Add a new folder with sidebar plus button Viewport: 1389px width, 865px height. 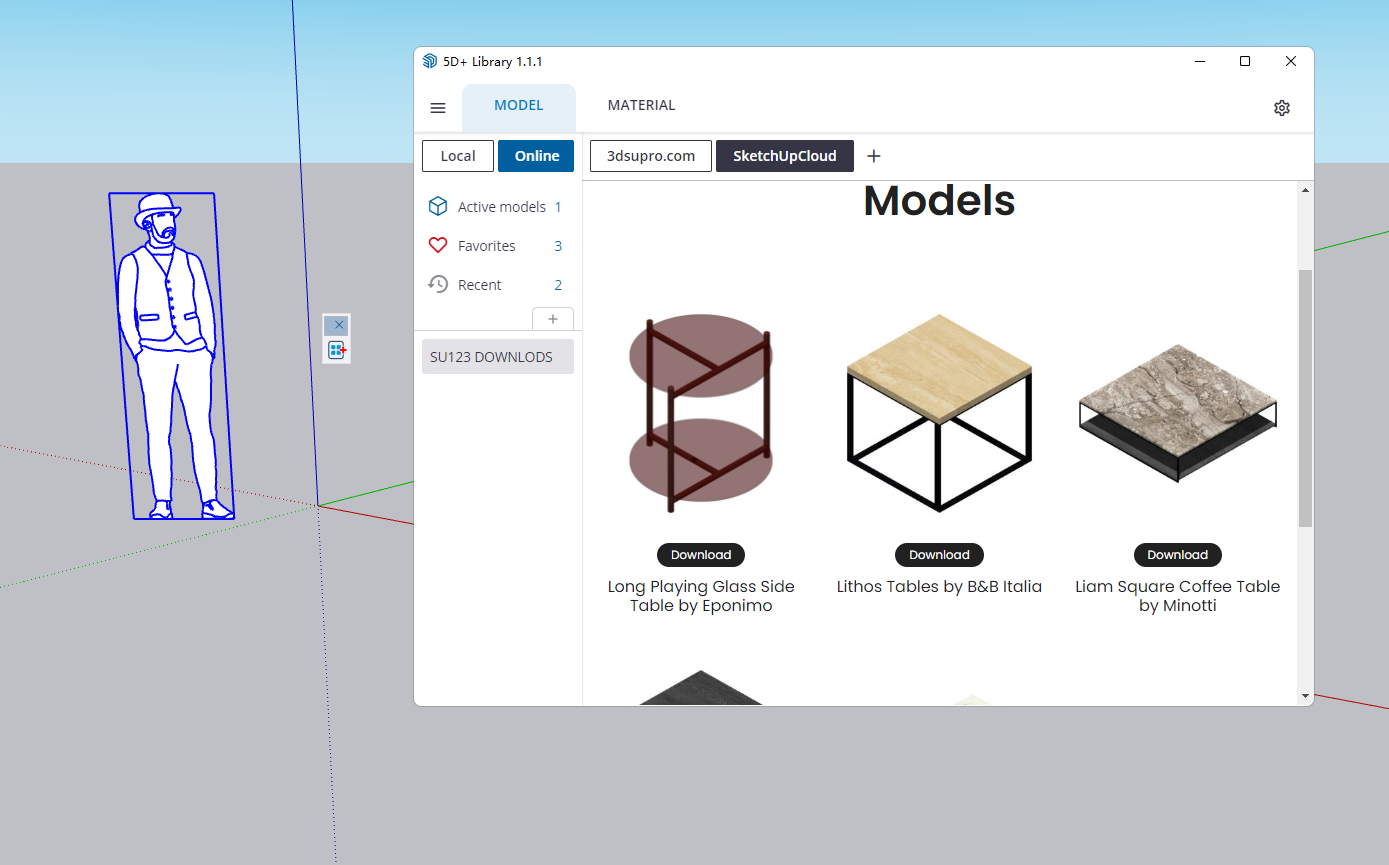[x=553, y=319]
